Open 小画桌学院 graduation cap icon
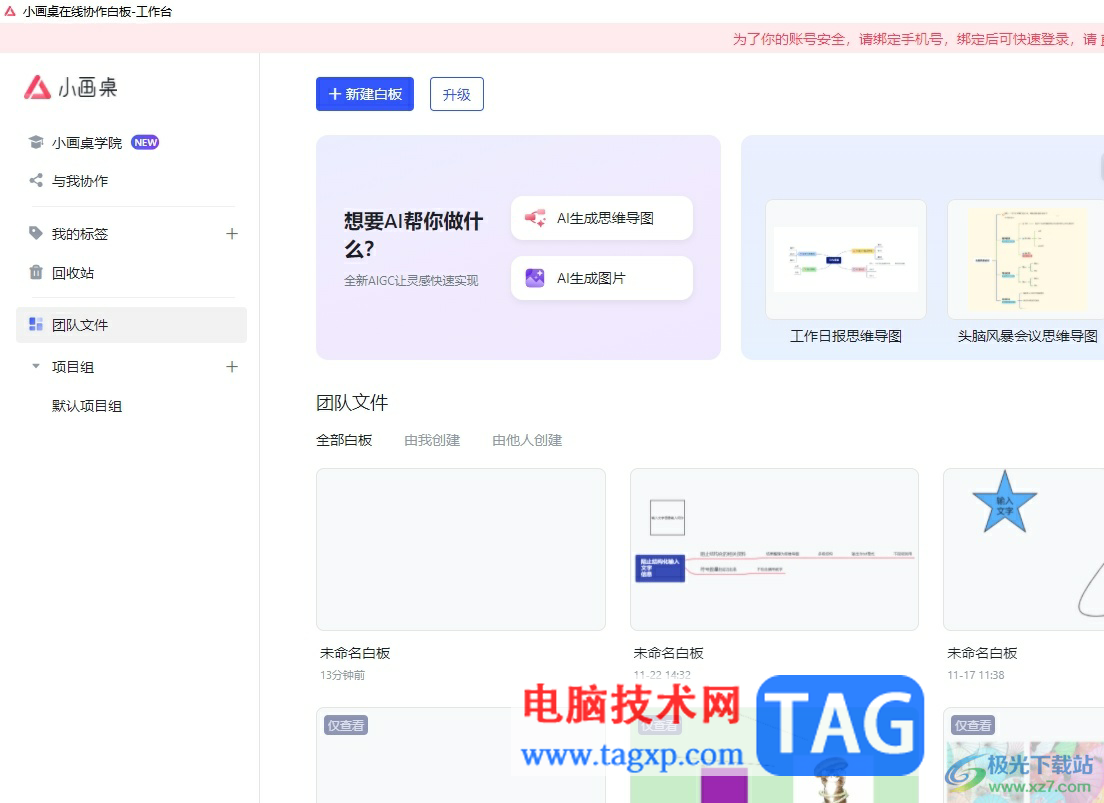 point(36,142)
